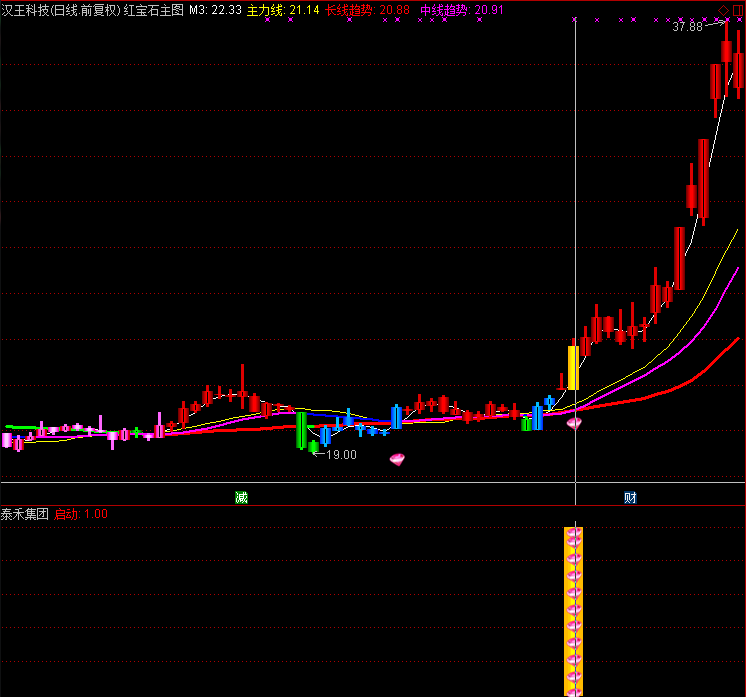Click the red diamond icon at top right

click(x=724, y=9)
